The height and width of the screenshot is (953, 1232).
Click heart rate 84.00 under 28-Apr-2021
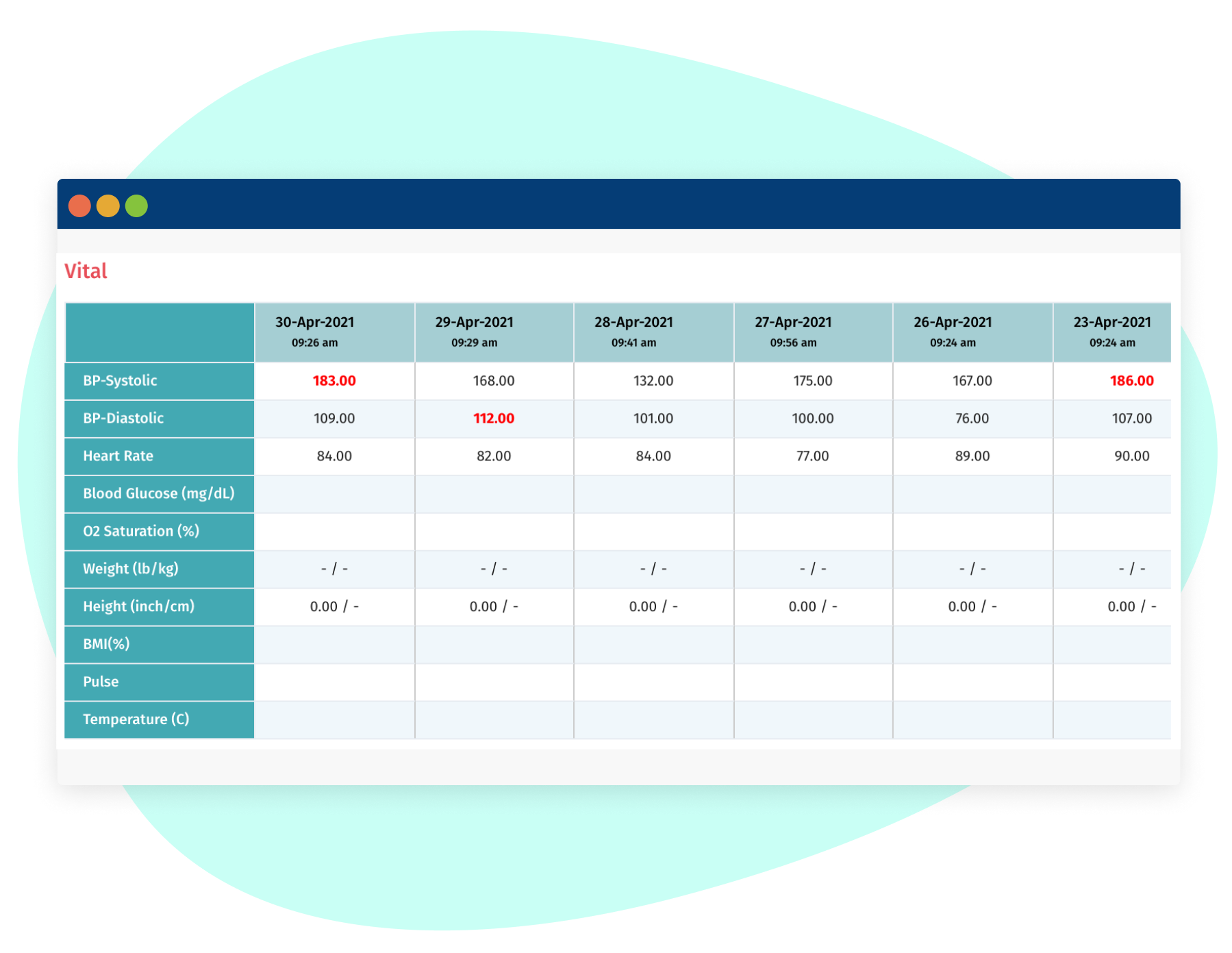coord(653,456)
